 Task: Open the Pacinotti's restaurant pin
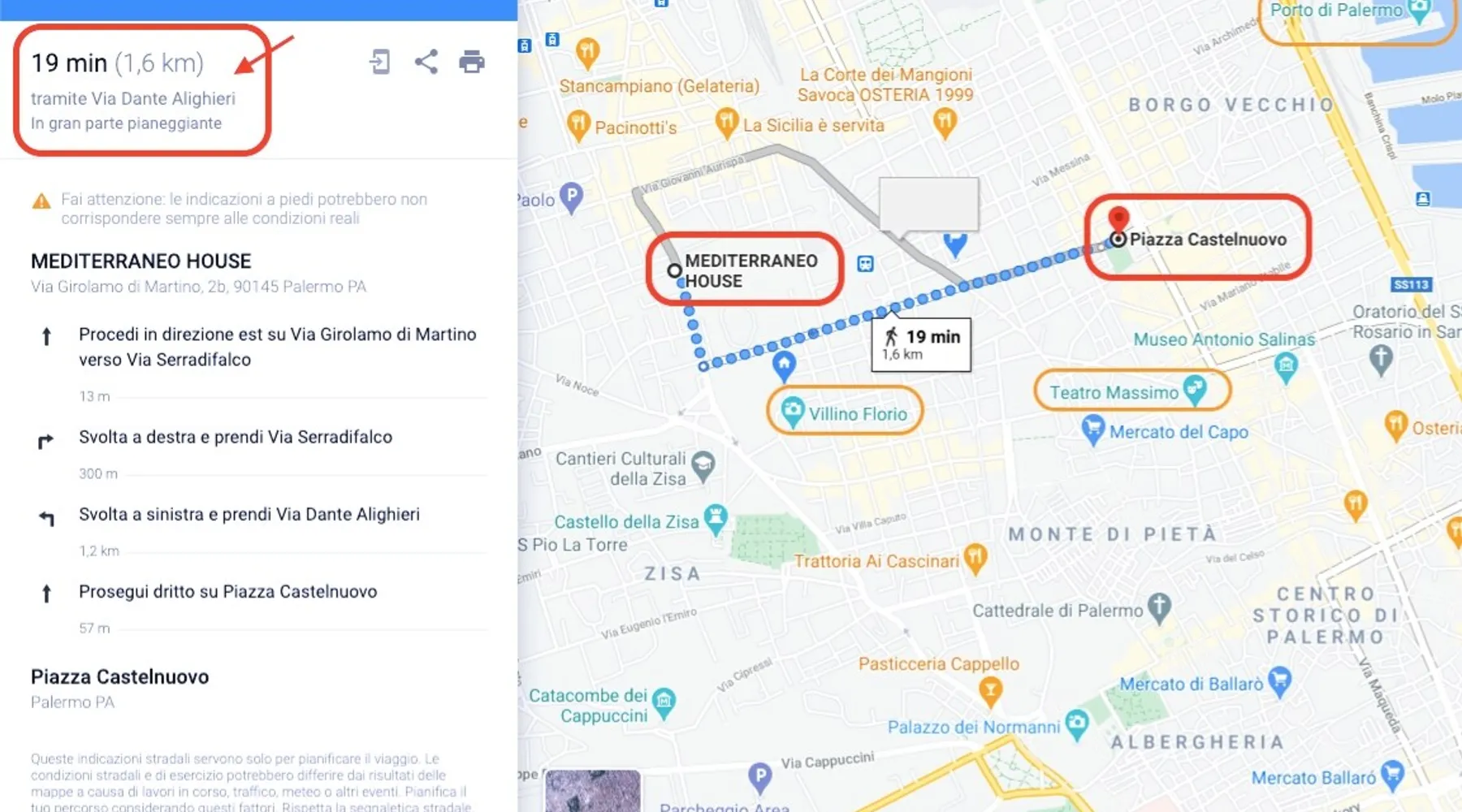577,126
